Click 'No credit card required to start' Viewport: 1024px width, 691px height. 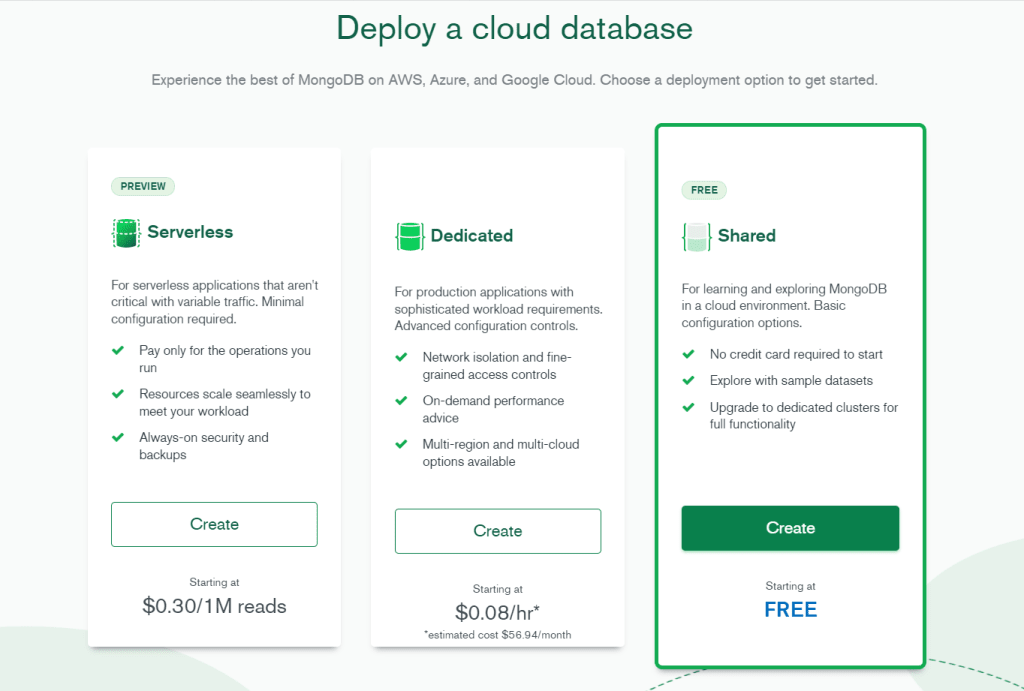point(796,354)
